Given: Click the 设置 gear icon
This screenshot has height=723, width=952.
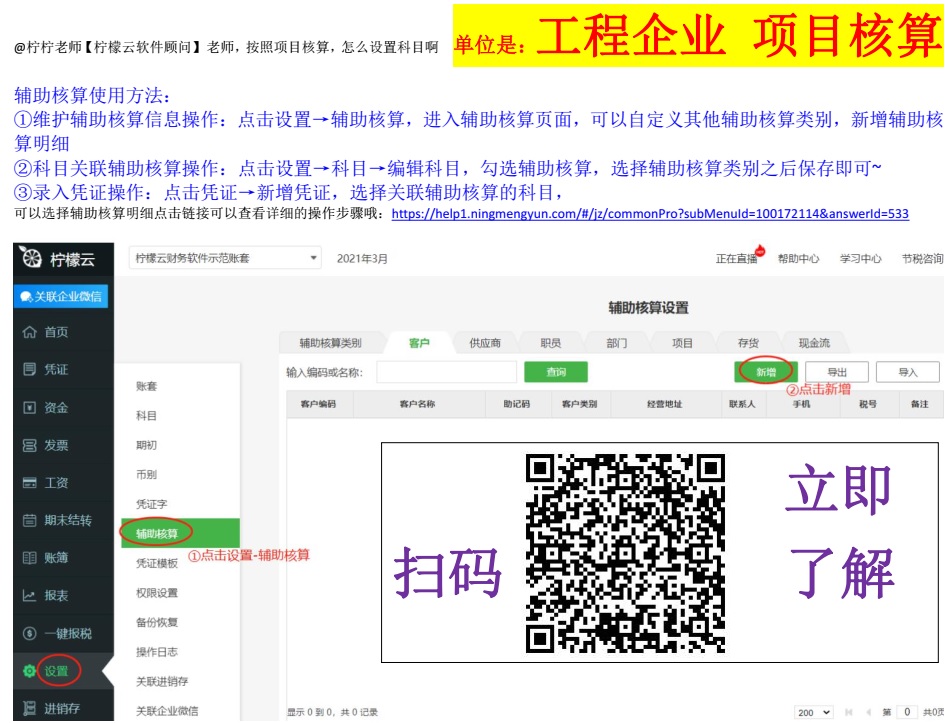Looking at the screenshot, I should (30, 671).
